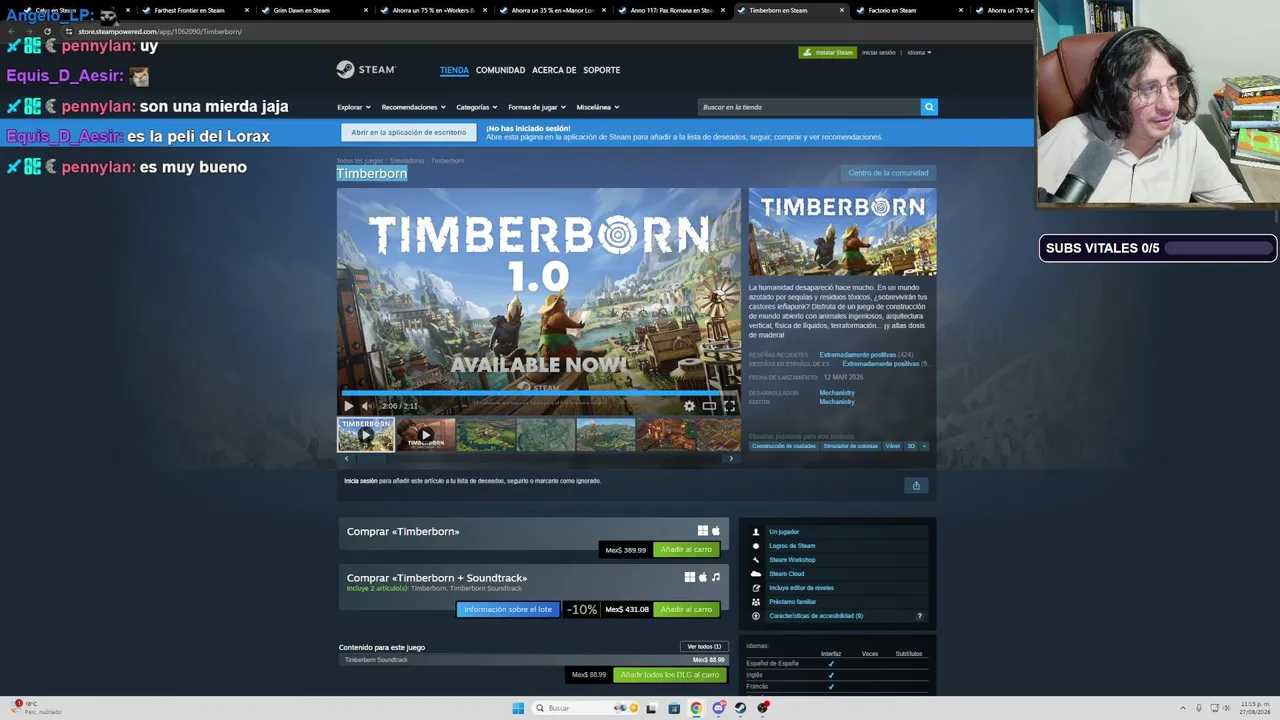1280x720 pixels.
Task: Open Steam from the taskbar
Action: (740, 708)
